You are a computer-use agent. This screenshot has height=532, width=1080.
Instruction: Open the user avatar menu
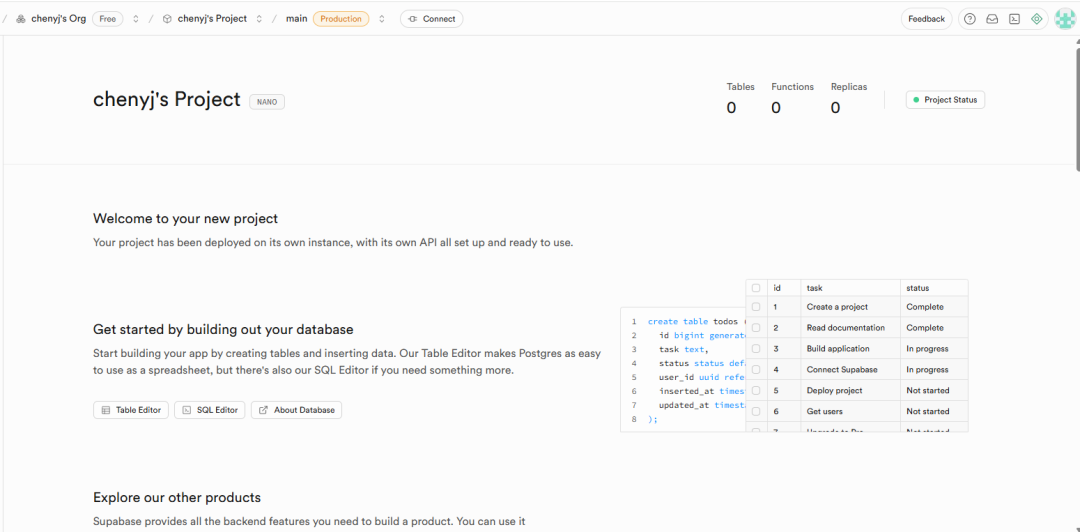1065,19
